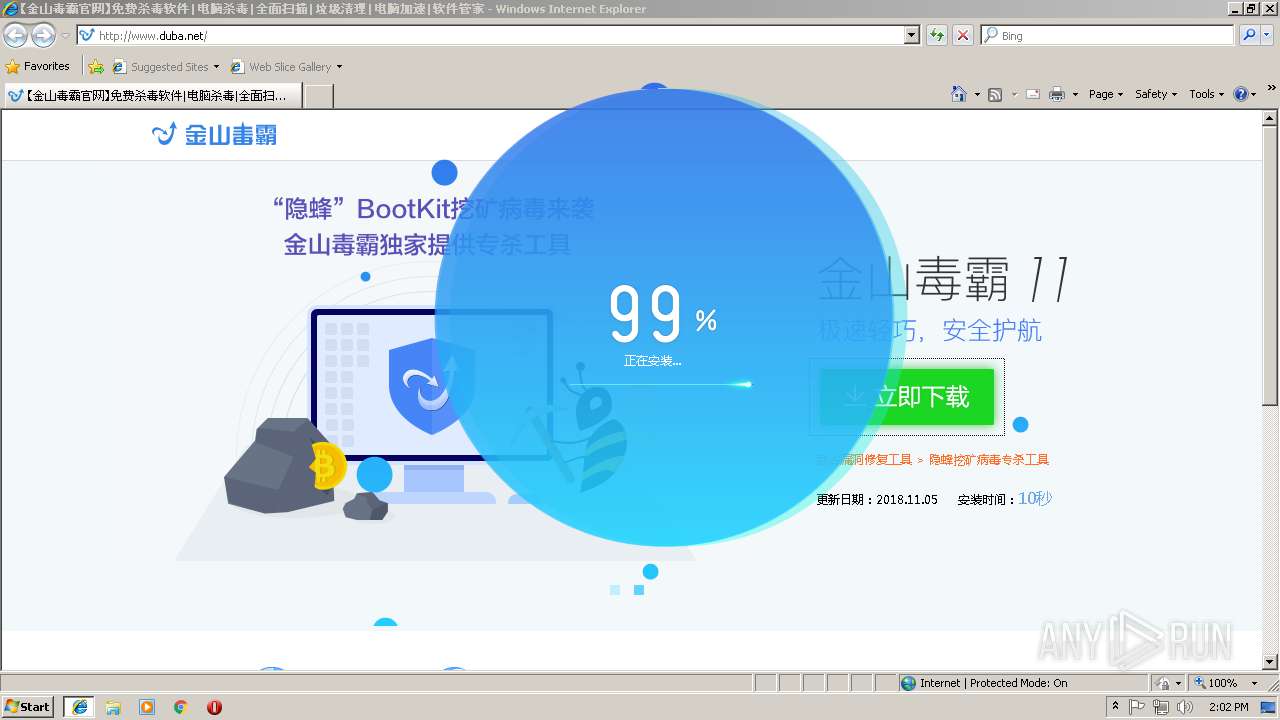Expand the Web Slice Gallery arrow

pyautogui.click(x=339, y=67)
